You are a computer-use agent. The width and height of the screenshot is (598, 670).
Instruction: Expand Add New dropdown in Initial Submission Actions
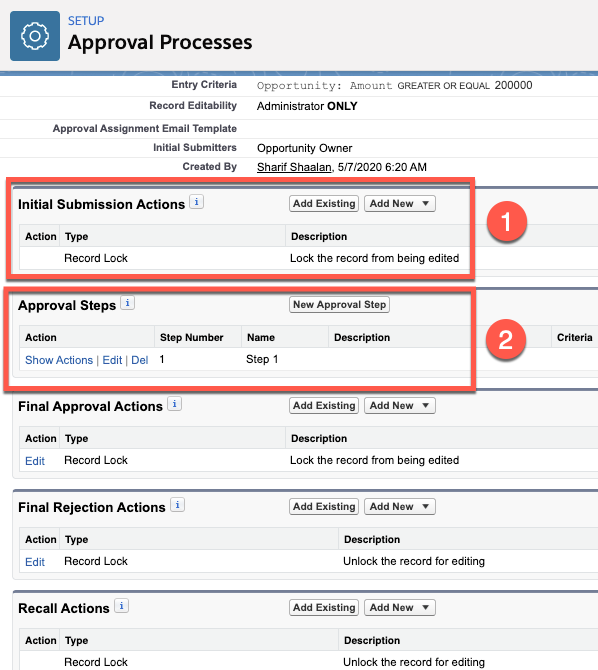pos(400,204)
